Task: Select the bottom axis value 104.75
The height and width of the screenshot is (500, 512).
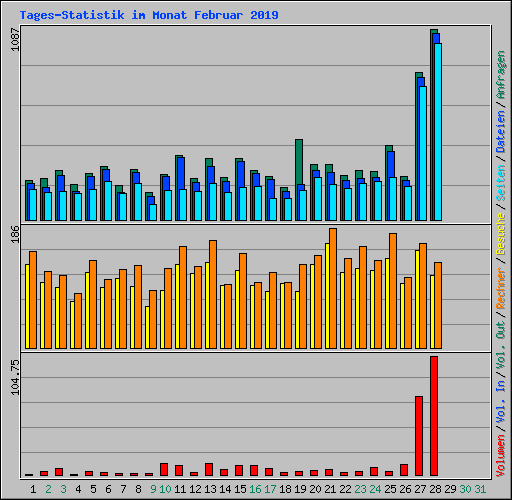Action: click(x=15, y=377)
